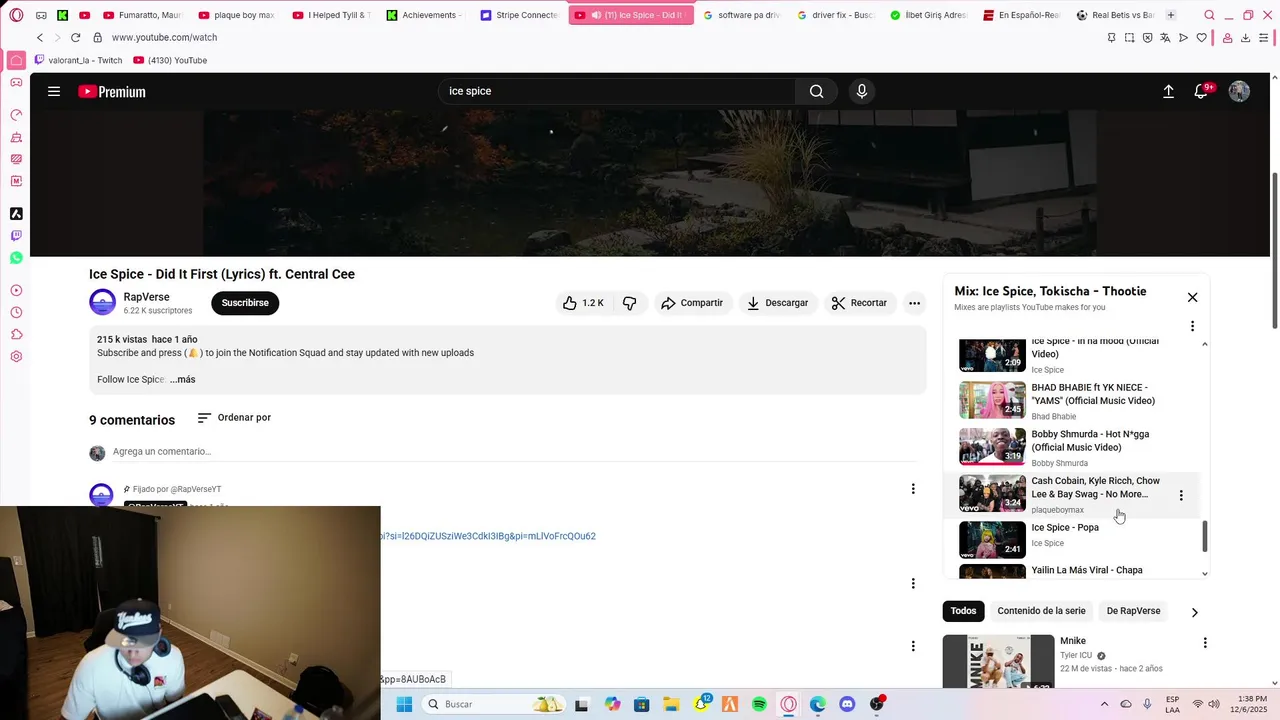Download video with Descargar button

point(777,303)
